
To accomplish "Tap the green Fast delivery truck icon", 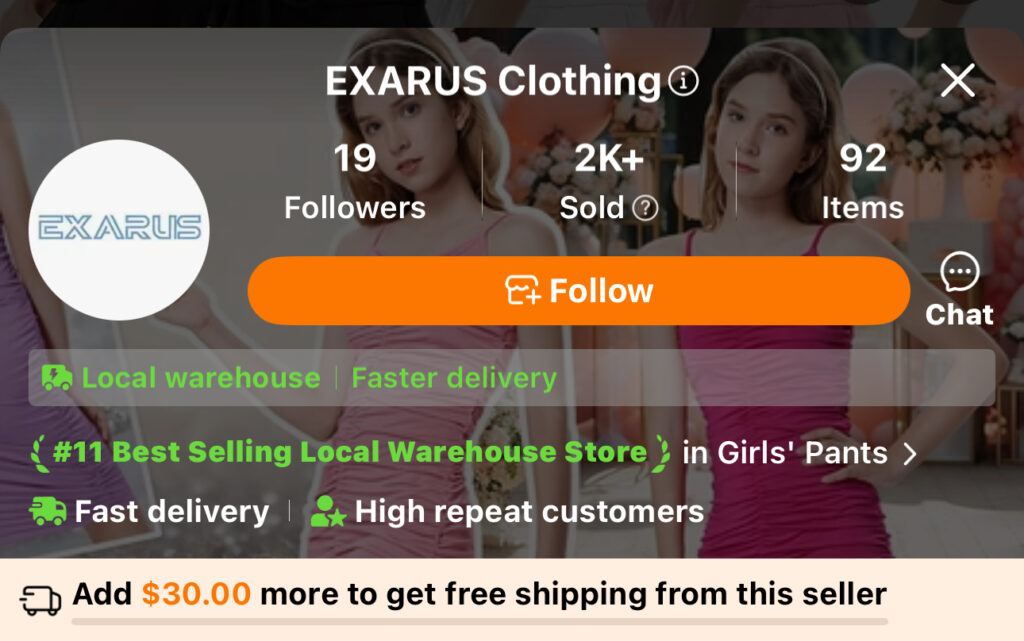I will [48, 511].
